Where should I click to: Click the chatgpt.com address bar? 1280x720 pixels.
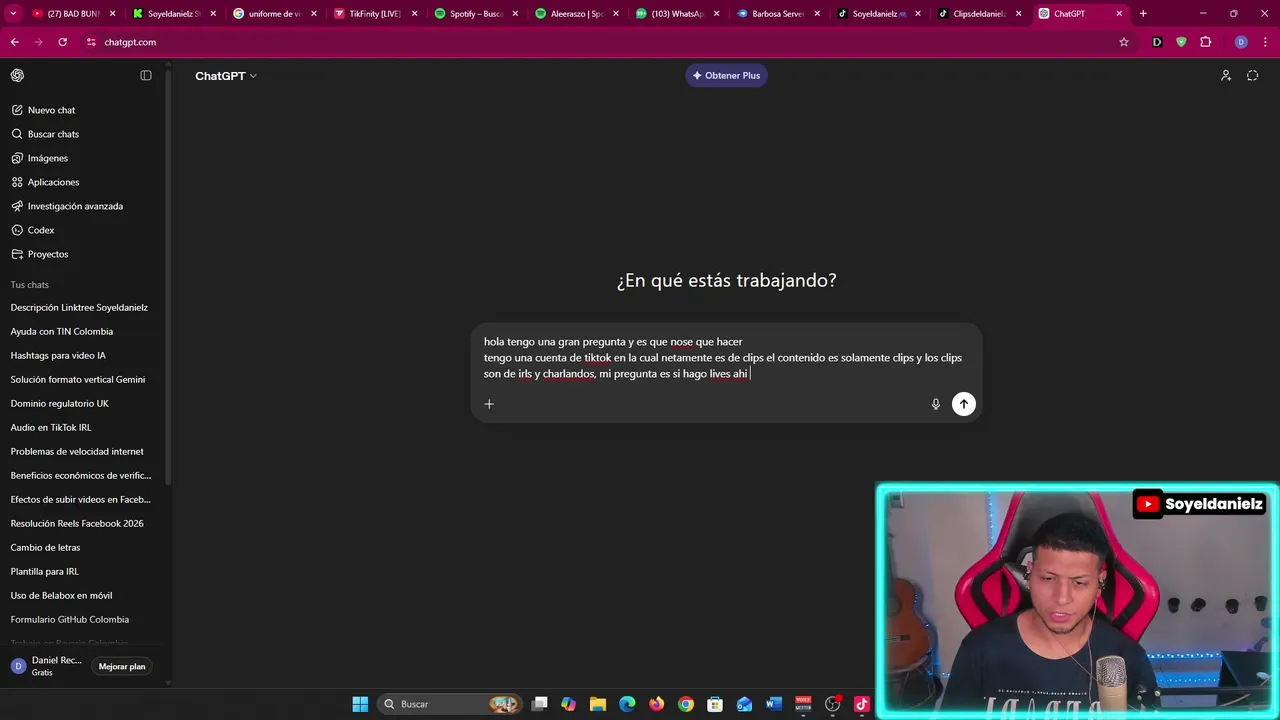pos(600,42)
